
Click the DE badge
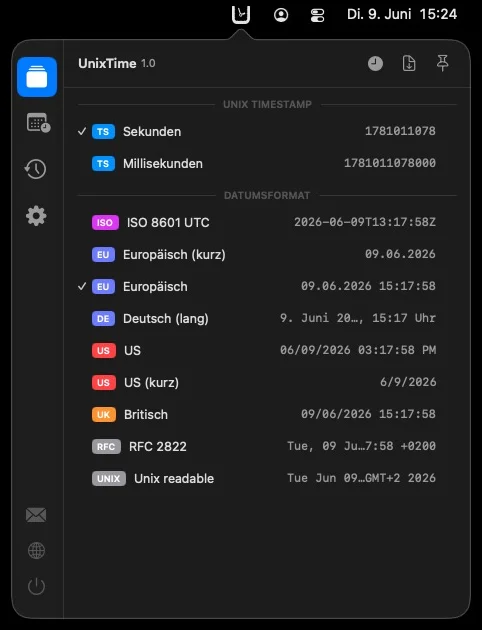103,319
